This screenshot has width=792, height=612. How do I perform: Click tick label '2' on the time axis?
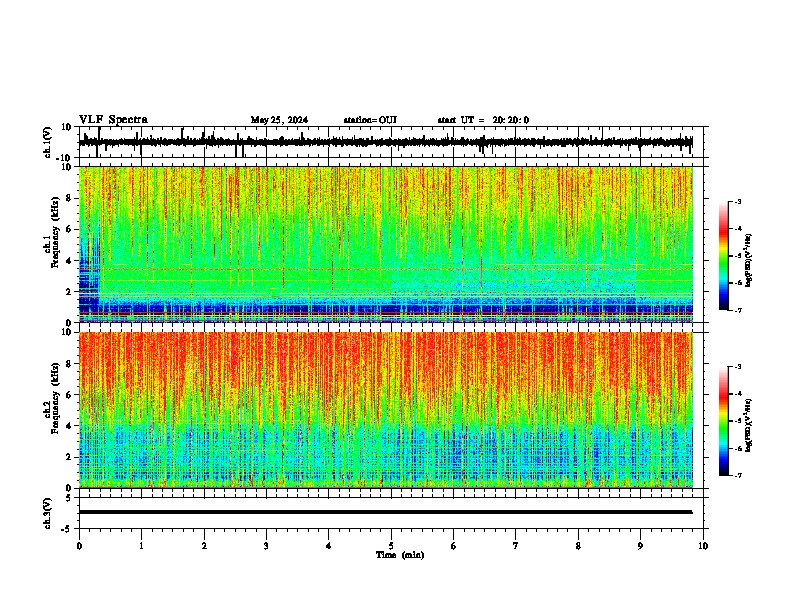pyautogui.click(x=204, y=546)
